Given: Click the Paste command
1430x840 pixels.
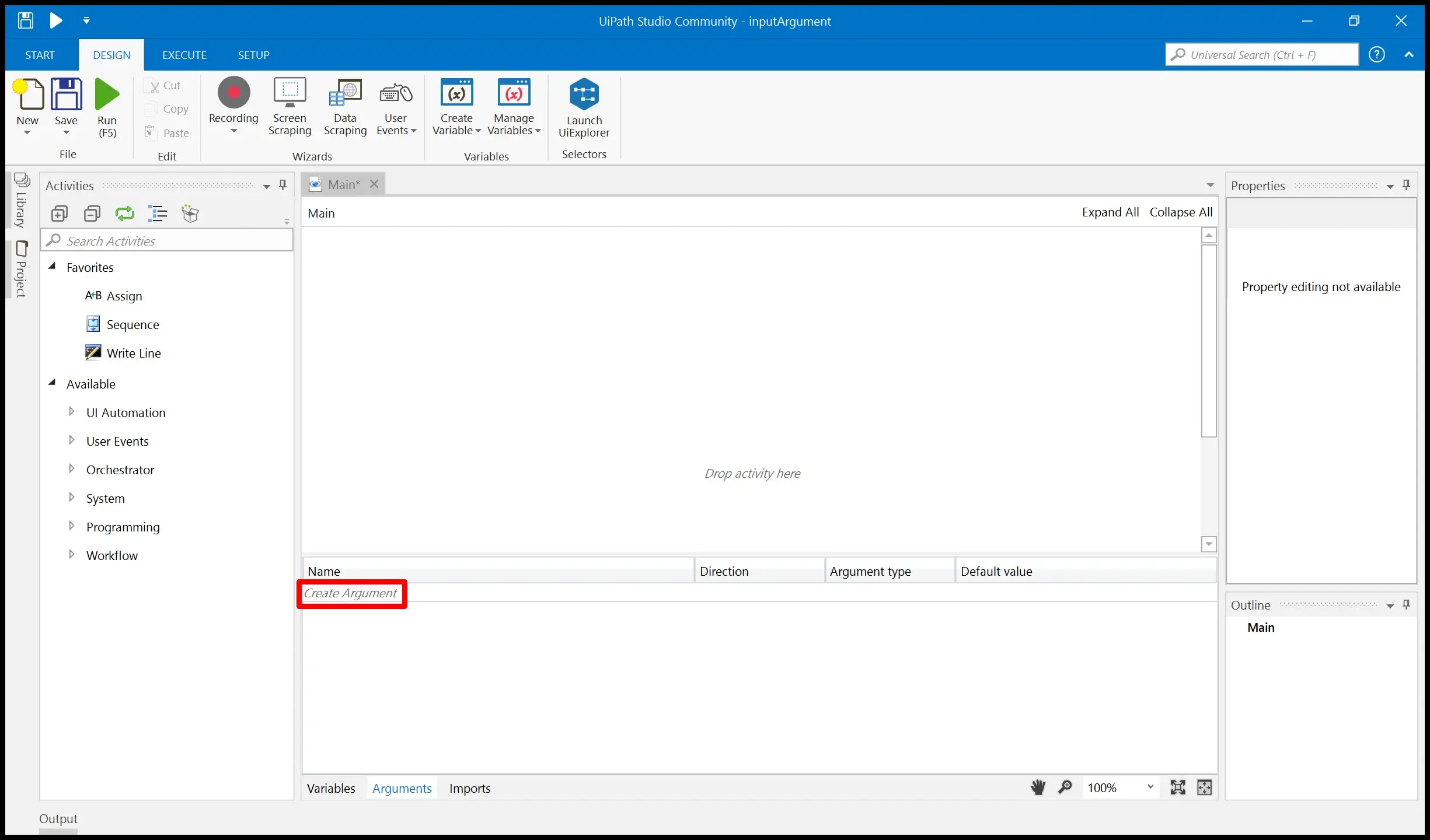Looking at the screenshot, I should coord(168,133).
